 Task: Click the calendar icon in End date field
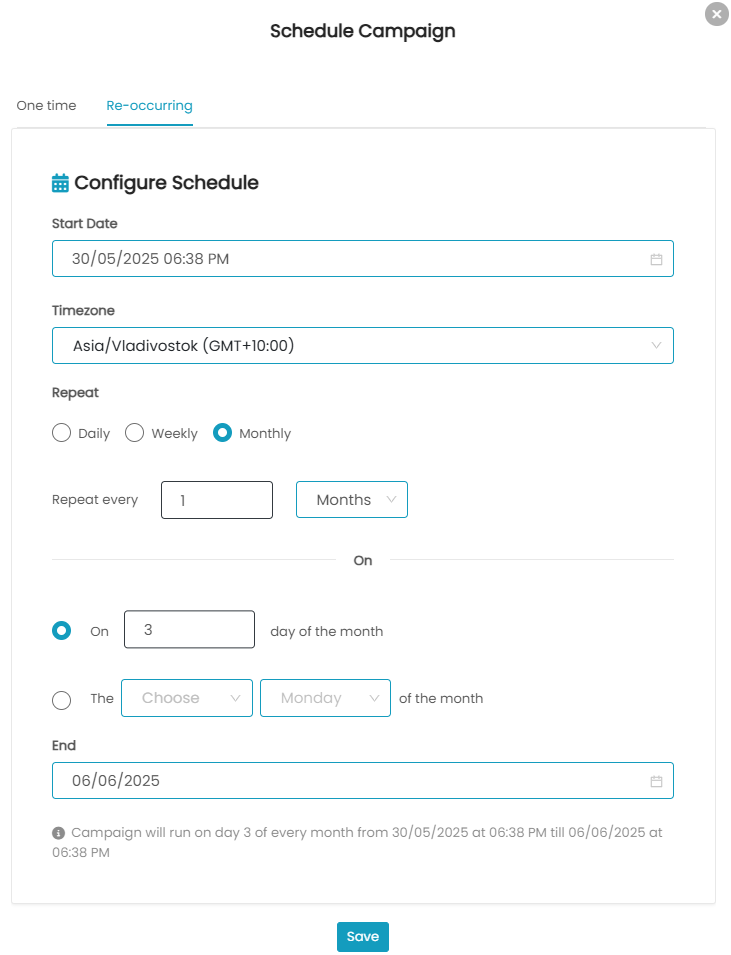tap(656, 781)
